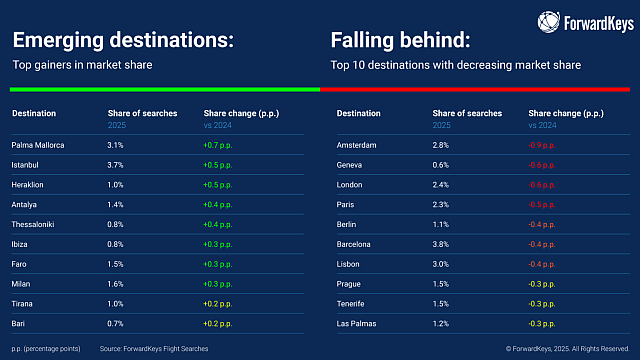This screenshot has width=640, height=360.
Task: Click the Geneva -0.6 p.p. value
Action: [x=542, y=165]
